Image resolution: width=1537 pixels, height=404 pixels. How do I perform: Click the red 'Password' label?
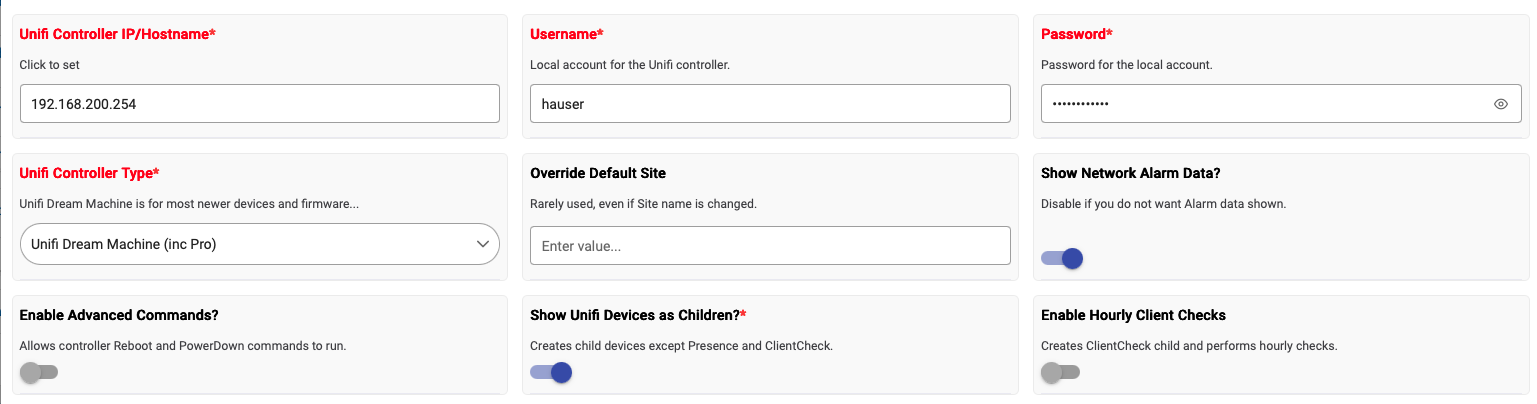pyautogui.click(x=1076, y=34)
